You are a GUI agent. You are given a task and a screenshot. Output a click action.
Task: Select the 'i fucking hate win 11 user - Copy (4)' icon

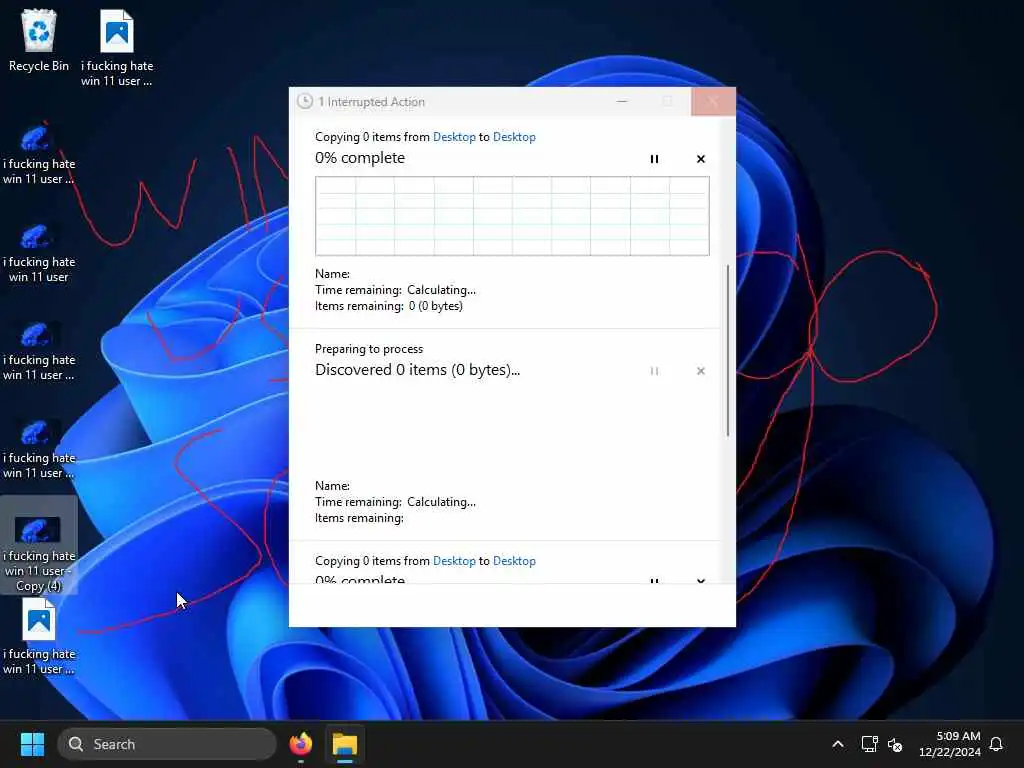(x=39, y=545)
